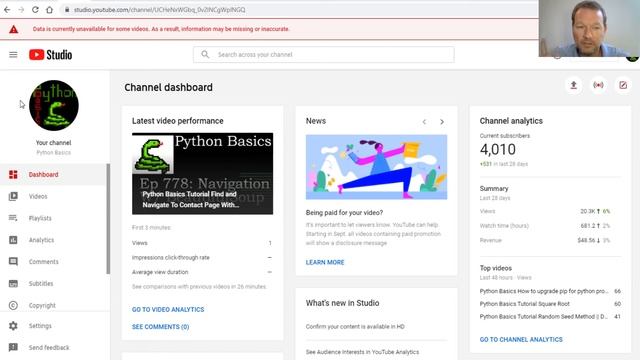The height and width of the screenshot is (360, 640).
Task: Click the data unavailable warning message
Action: click(161, 29)
